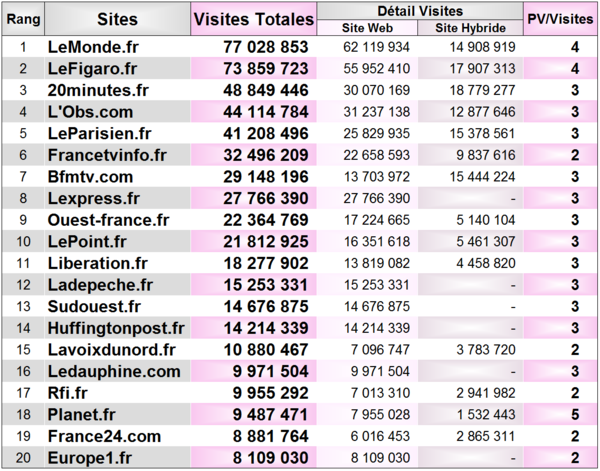Image resolution: width=600 pixels, height=471 pixels.
Task: Click the Francetvinfo.fr site name
Action: (107, 155)
